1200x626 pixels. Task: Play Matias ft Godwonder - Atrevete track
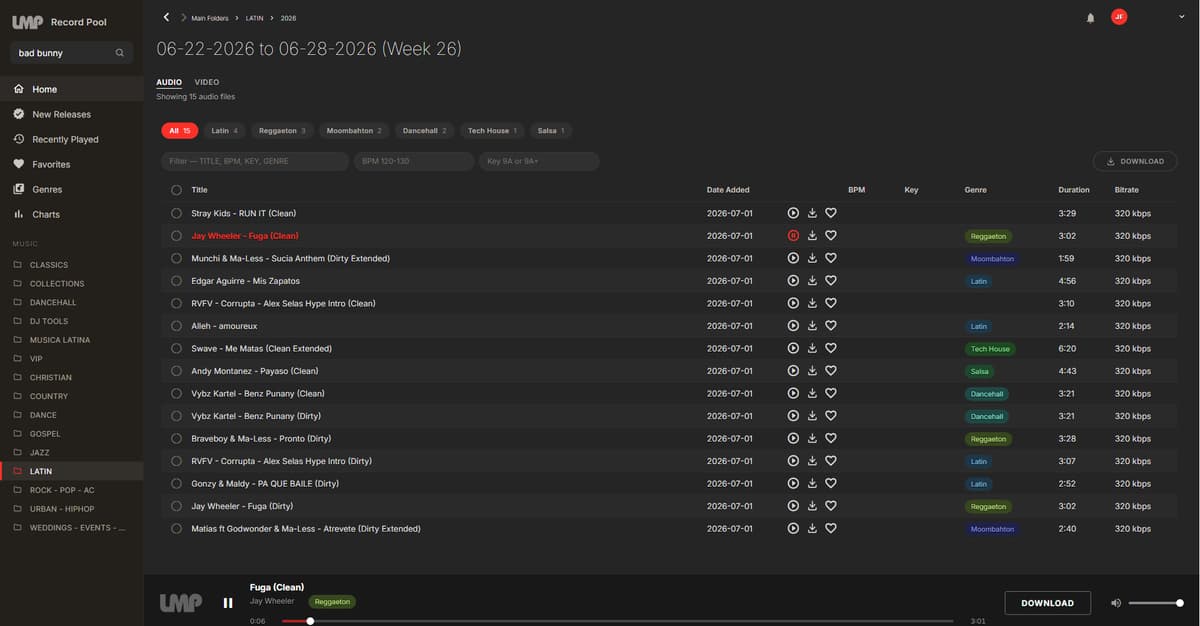pyautogui.click(x=793, y=528)
